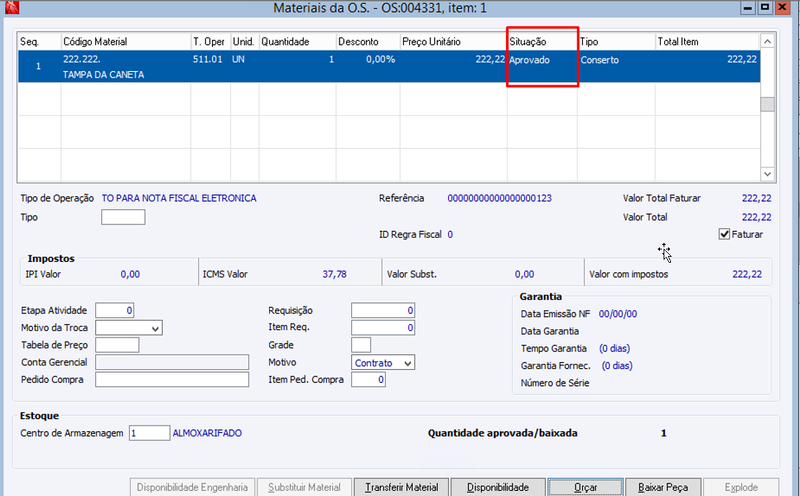Focus the Etapa Atividade field
This screenshot has width=800, height=496.
point(115,310)
